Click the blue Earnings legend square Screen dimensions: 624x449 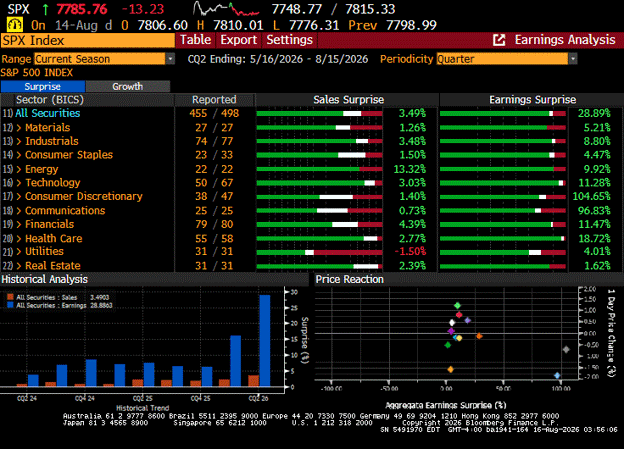pos(10,305)
